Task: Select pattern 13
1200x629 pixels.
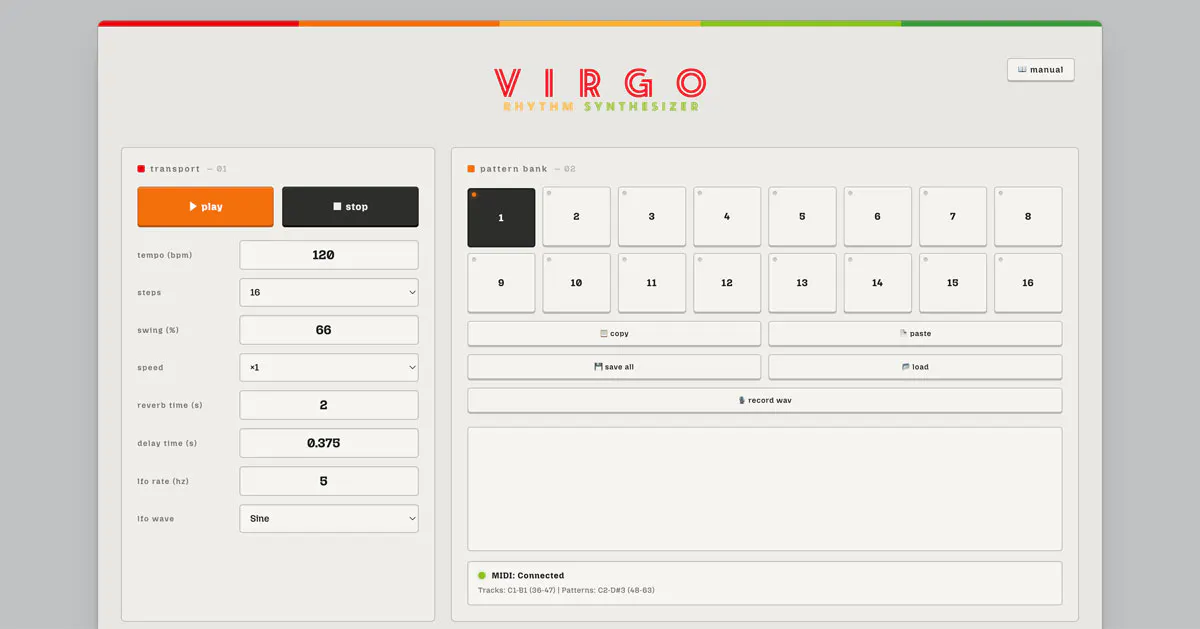Action: click(802, 283)
